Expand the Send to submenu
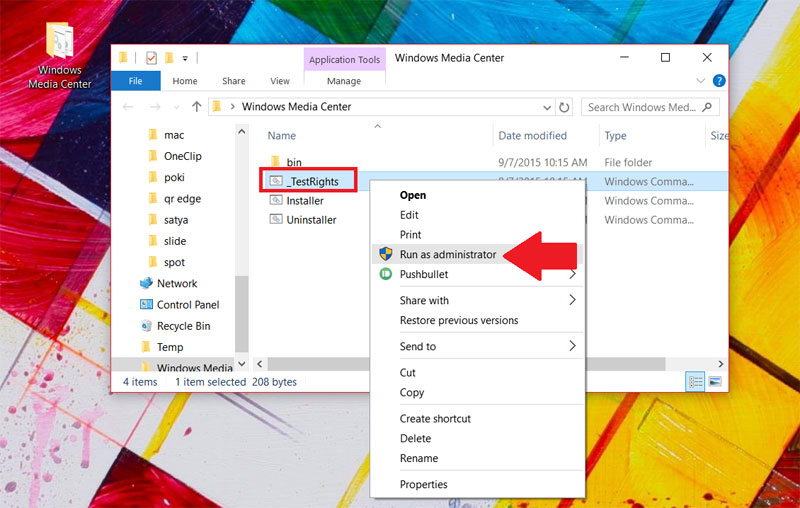Image resolution: width=800 pixels, height=508 pixels. (x=478, y=346)
